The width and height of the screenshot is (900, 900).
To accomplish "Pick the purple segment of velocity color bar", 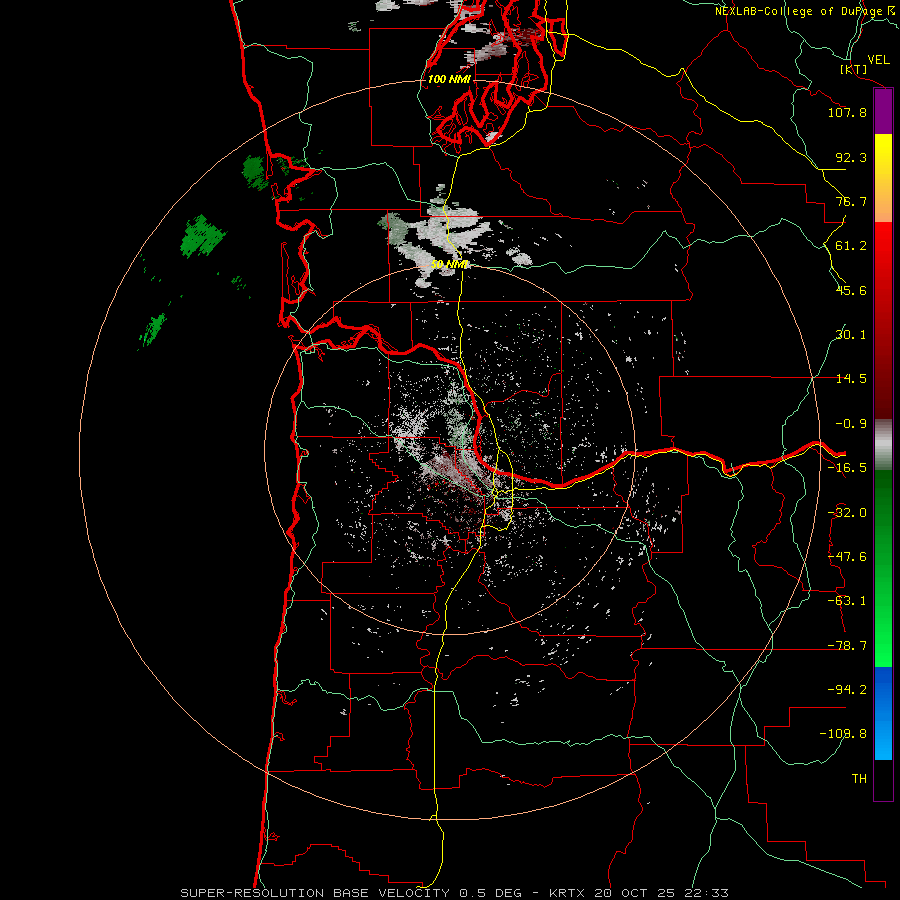I will tap(883, 112).
